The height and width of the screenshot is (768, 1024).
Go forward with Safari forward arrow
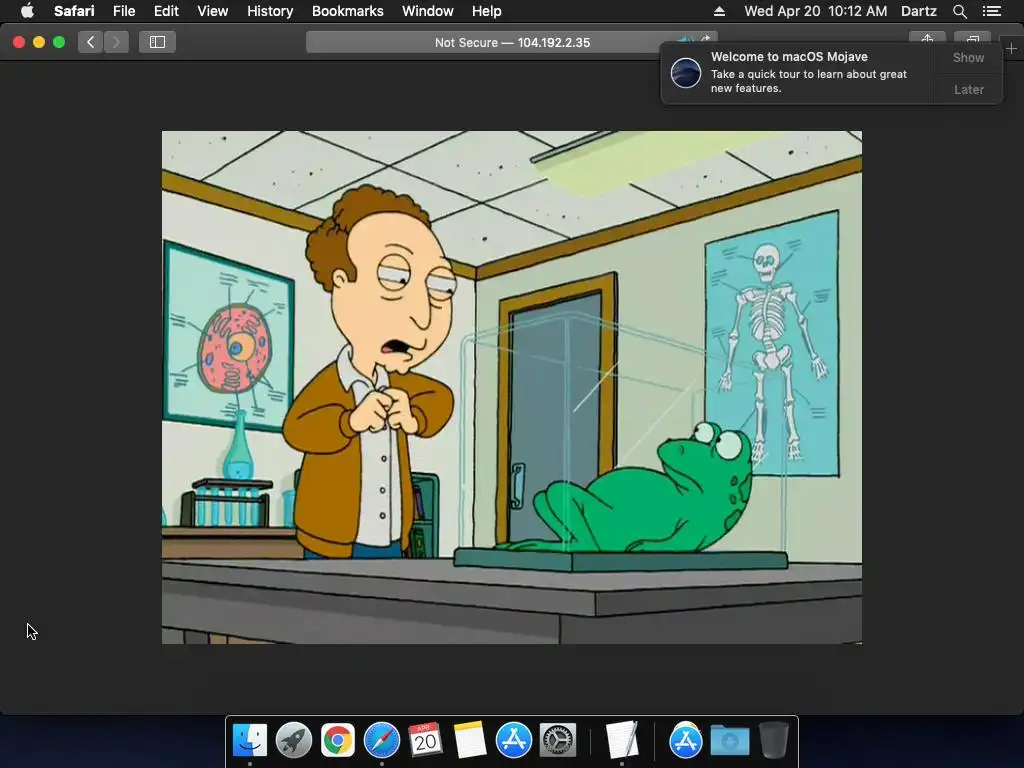[x=116, y=42]
